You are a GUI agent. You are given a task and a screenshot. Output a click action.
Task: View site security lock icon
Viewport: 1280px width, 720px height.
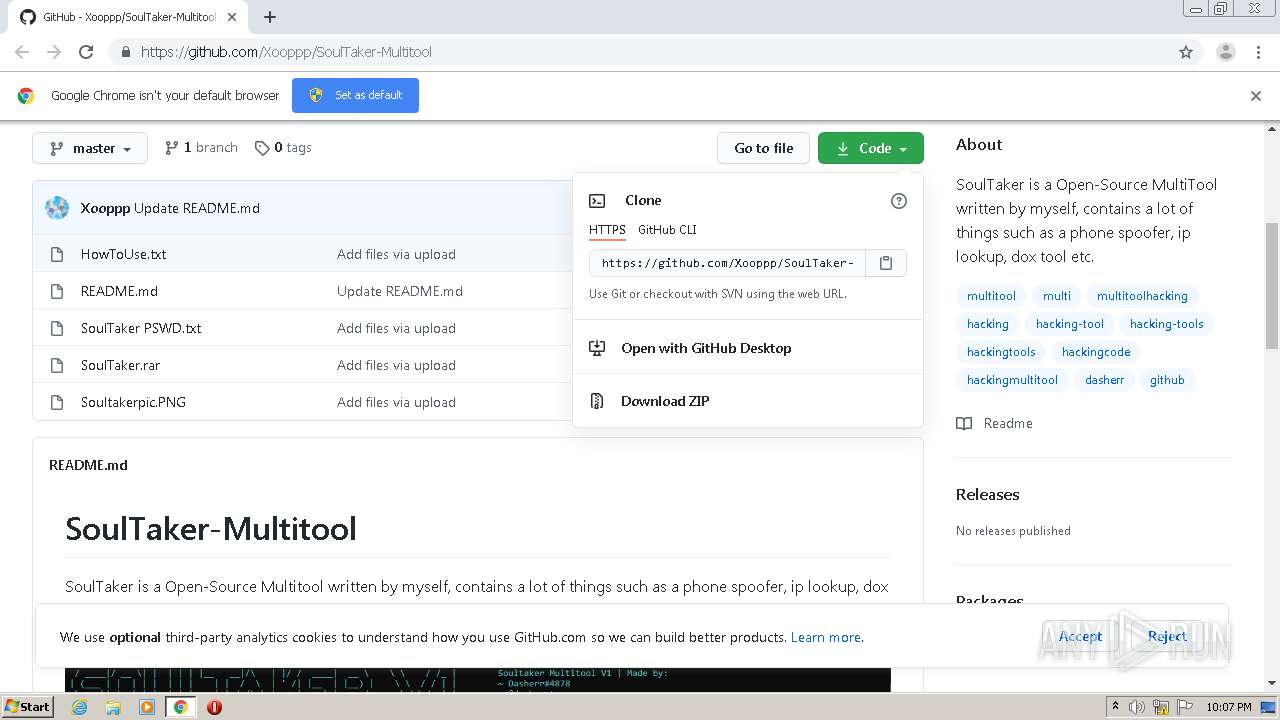coord(125,52)
